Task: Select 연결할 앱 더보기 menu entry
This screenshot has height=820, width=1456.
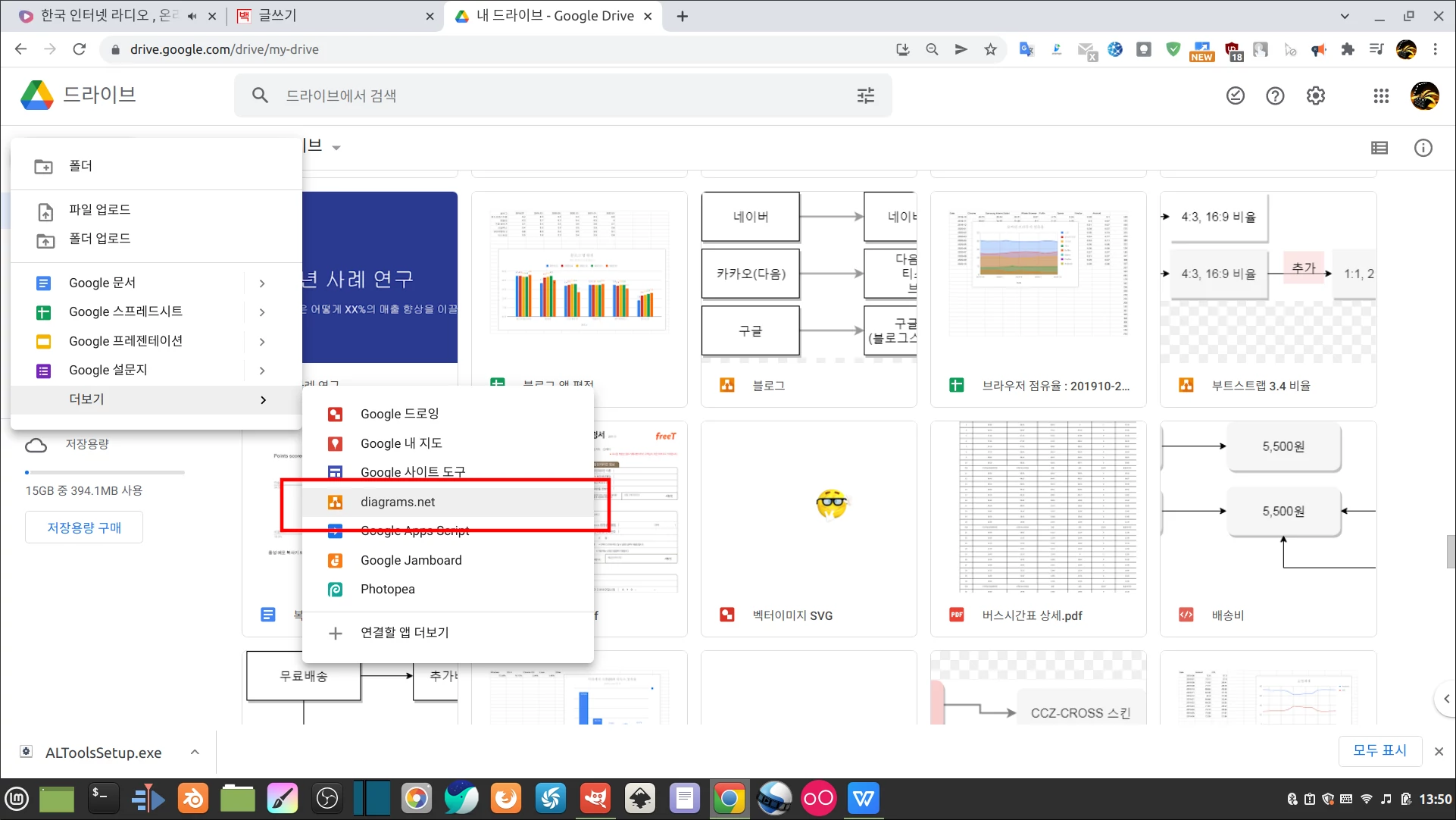Action: (x=405, y=633)
